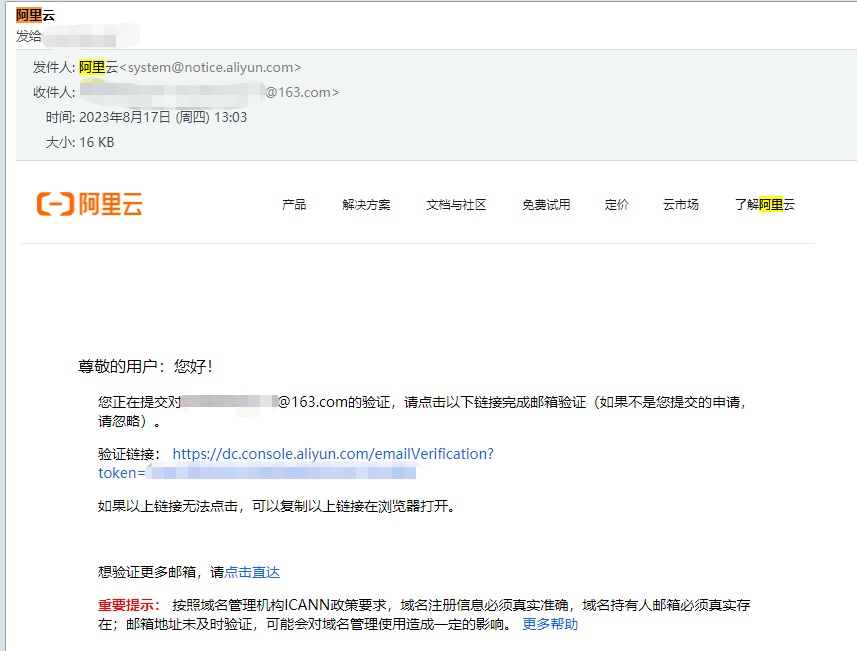Open the 产品 menu item

[294, 204]
